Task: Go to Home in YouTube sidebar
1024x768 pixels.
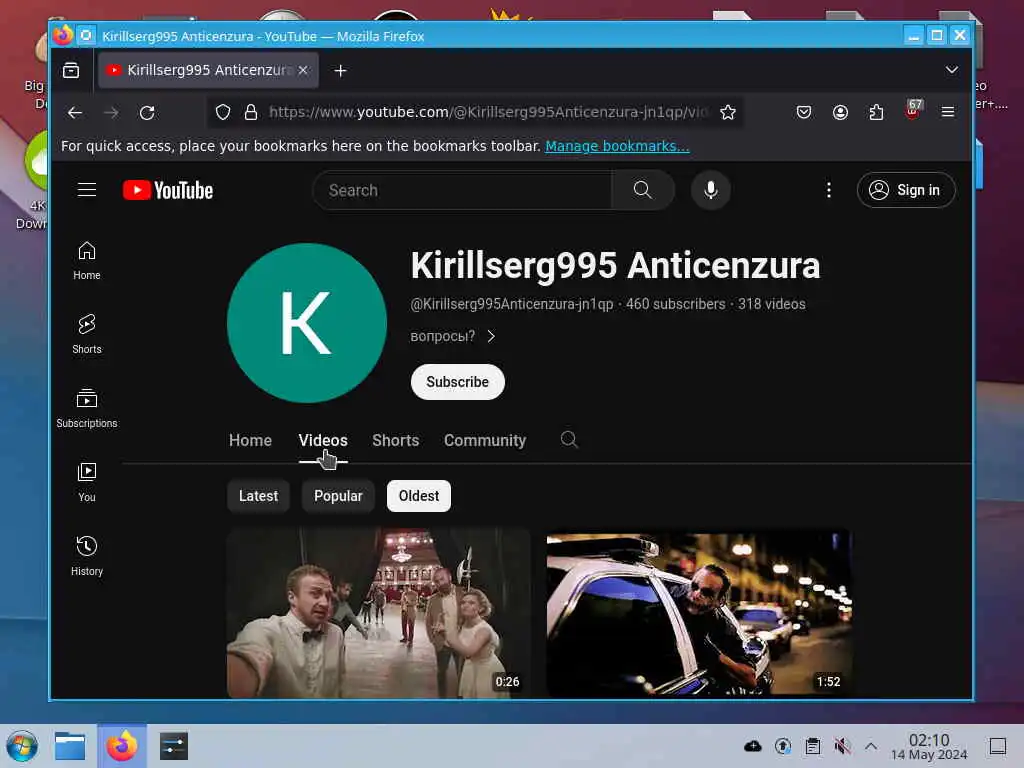Action: [87, 261]
